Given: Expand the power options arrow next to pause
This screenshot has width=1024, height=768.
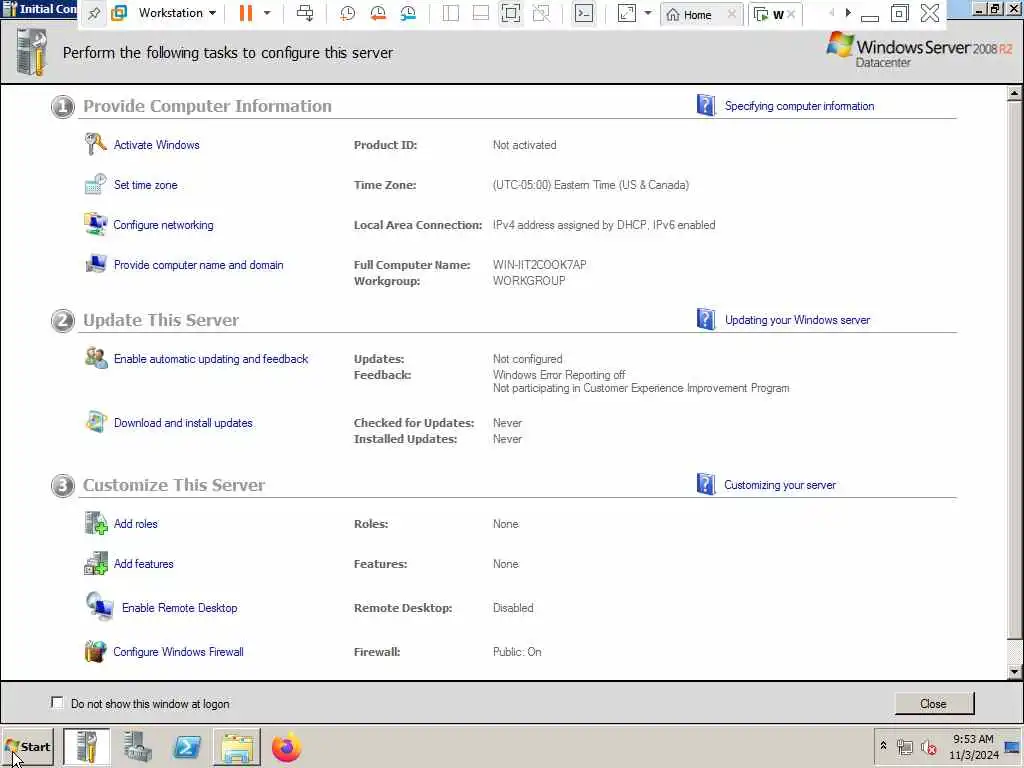Looking at the screenshot, I should (267, 13).
